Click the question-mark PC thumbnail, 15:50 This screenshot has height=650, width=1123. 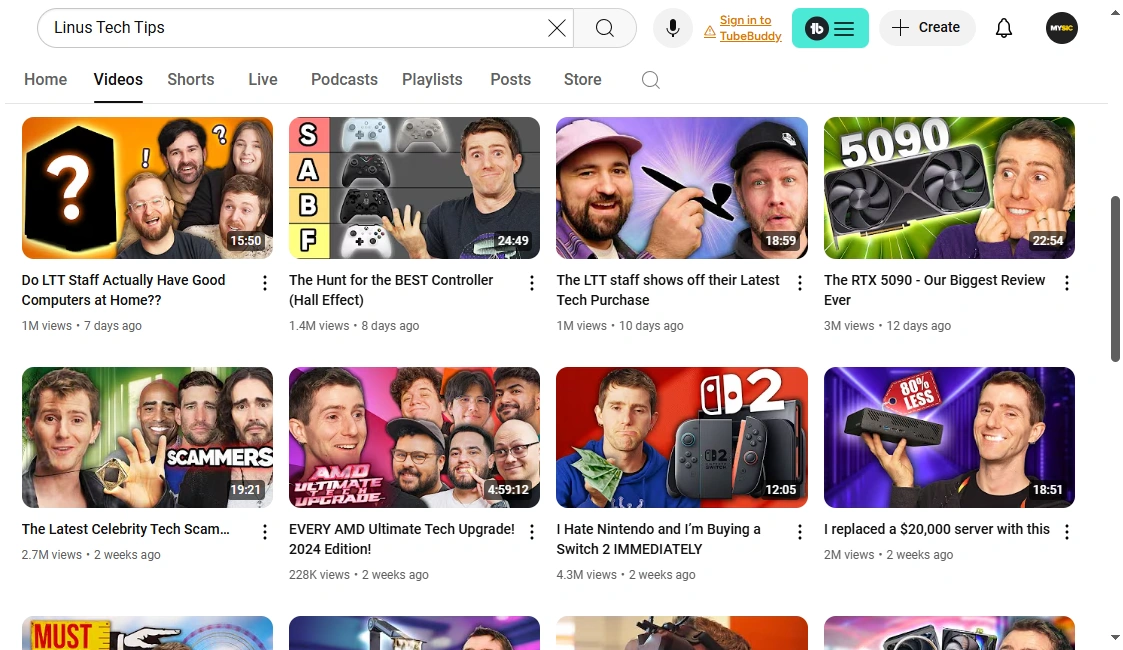pyautogui.click(x=148, y=188)
